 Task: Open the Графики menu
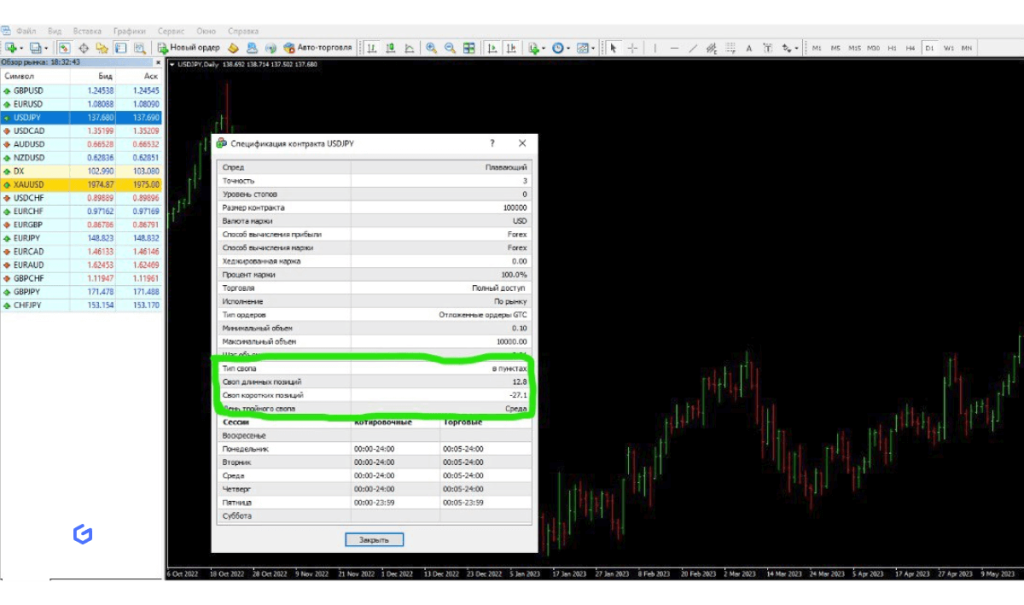[129, 31]
